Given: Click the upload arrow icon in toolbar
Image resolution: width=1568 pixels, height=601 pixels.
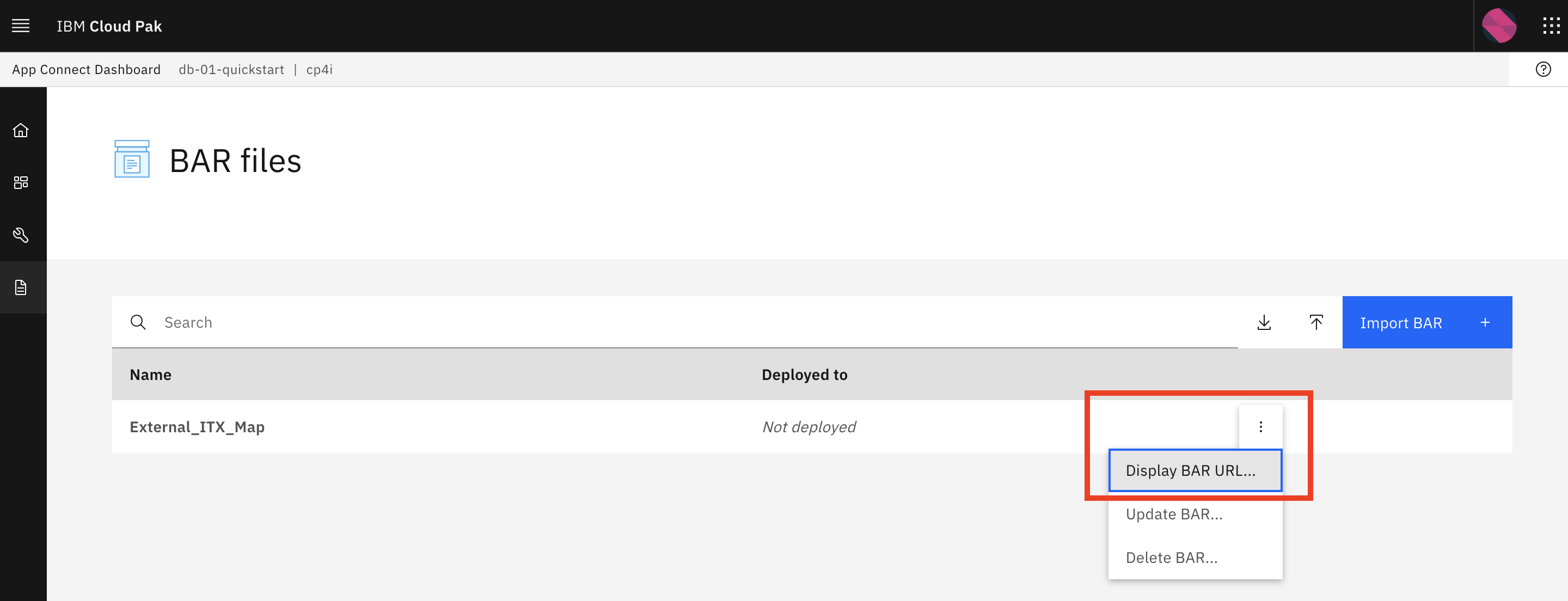Looking at the screenshot, I should tap(1316, 322).
